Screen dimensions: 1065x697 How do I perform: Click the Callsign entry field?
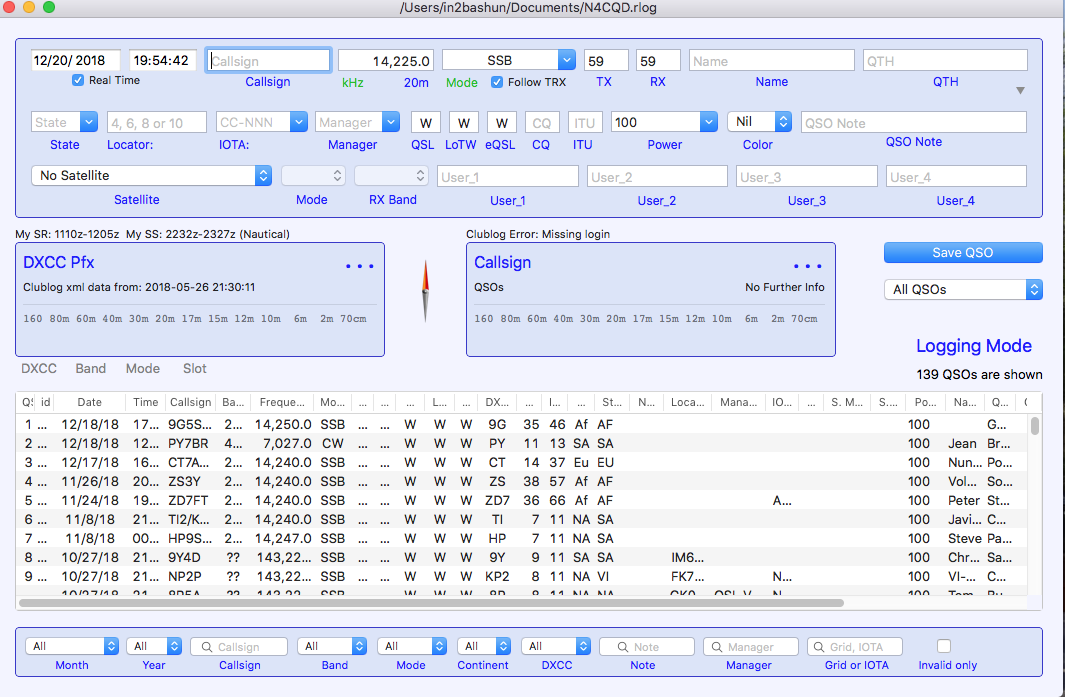click(x=268, y=61)
